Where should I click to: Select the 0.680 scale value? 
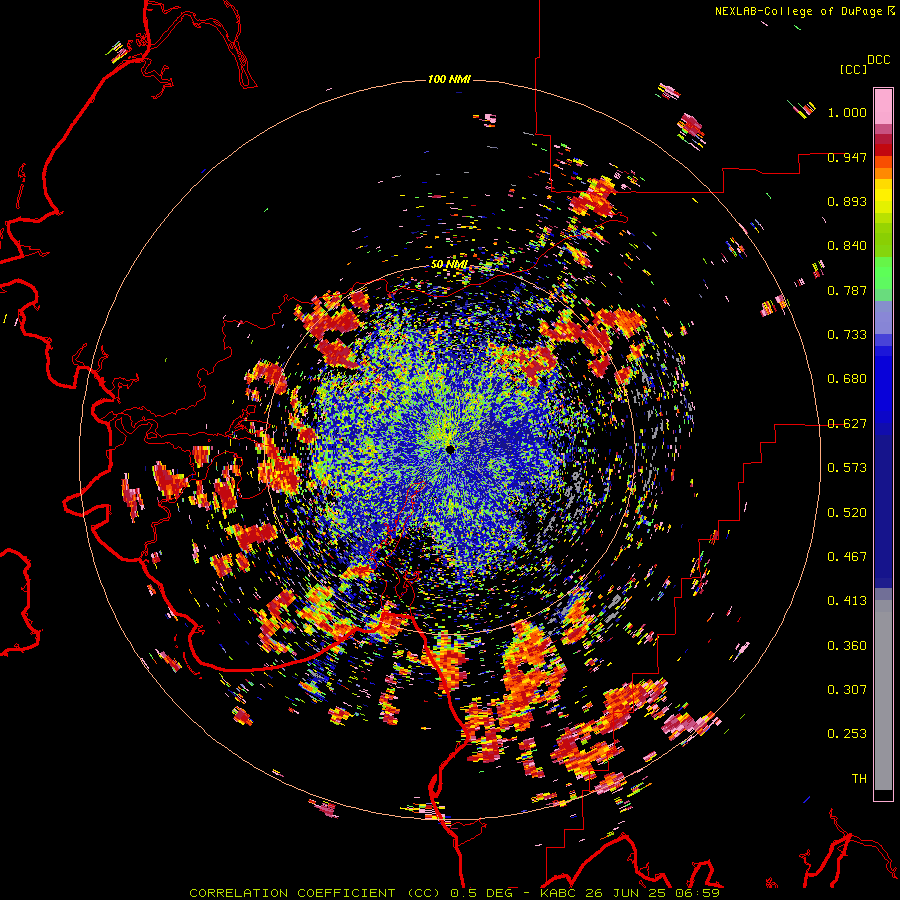pyautogui.click(x=847, y=379)
